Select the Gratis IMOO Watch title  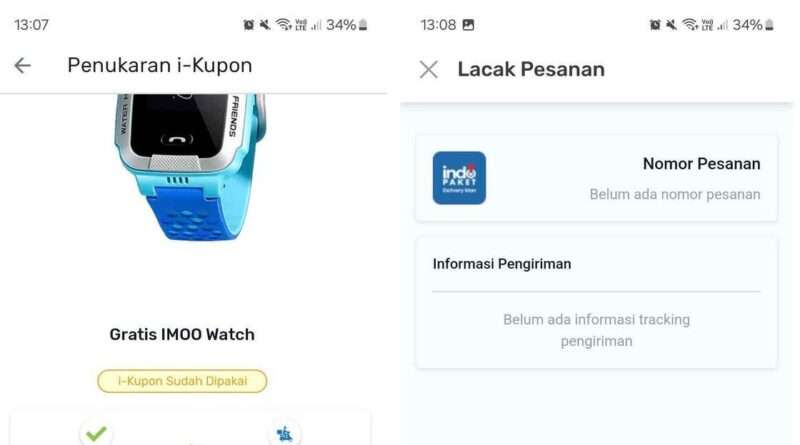tap(182, 334)
